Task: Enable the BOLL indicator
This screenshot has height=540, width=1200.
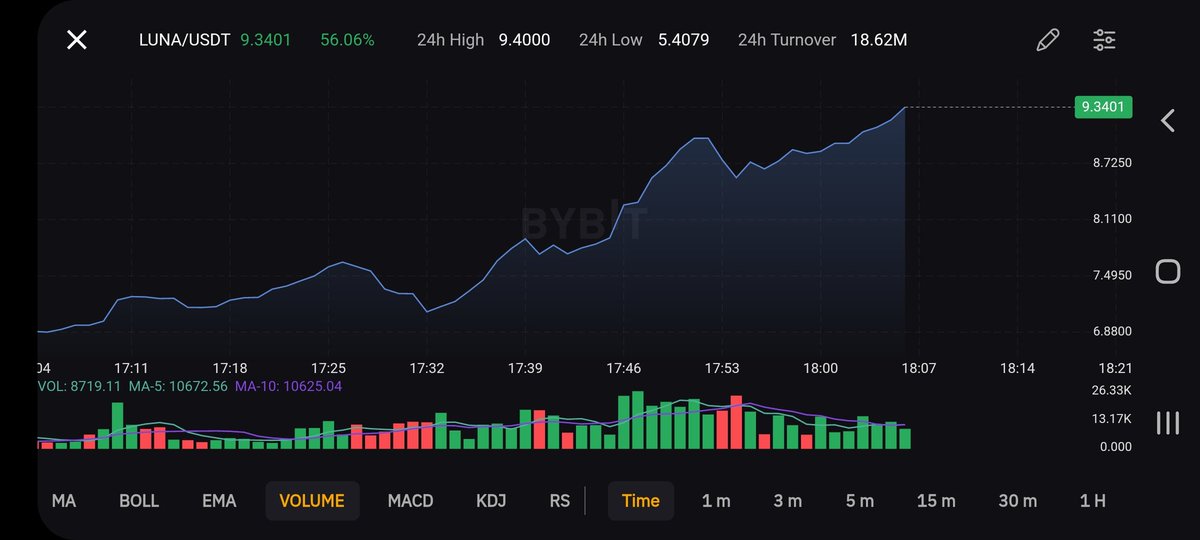Action: (x=139, y=501)
